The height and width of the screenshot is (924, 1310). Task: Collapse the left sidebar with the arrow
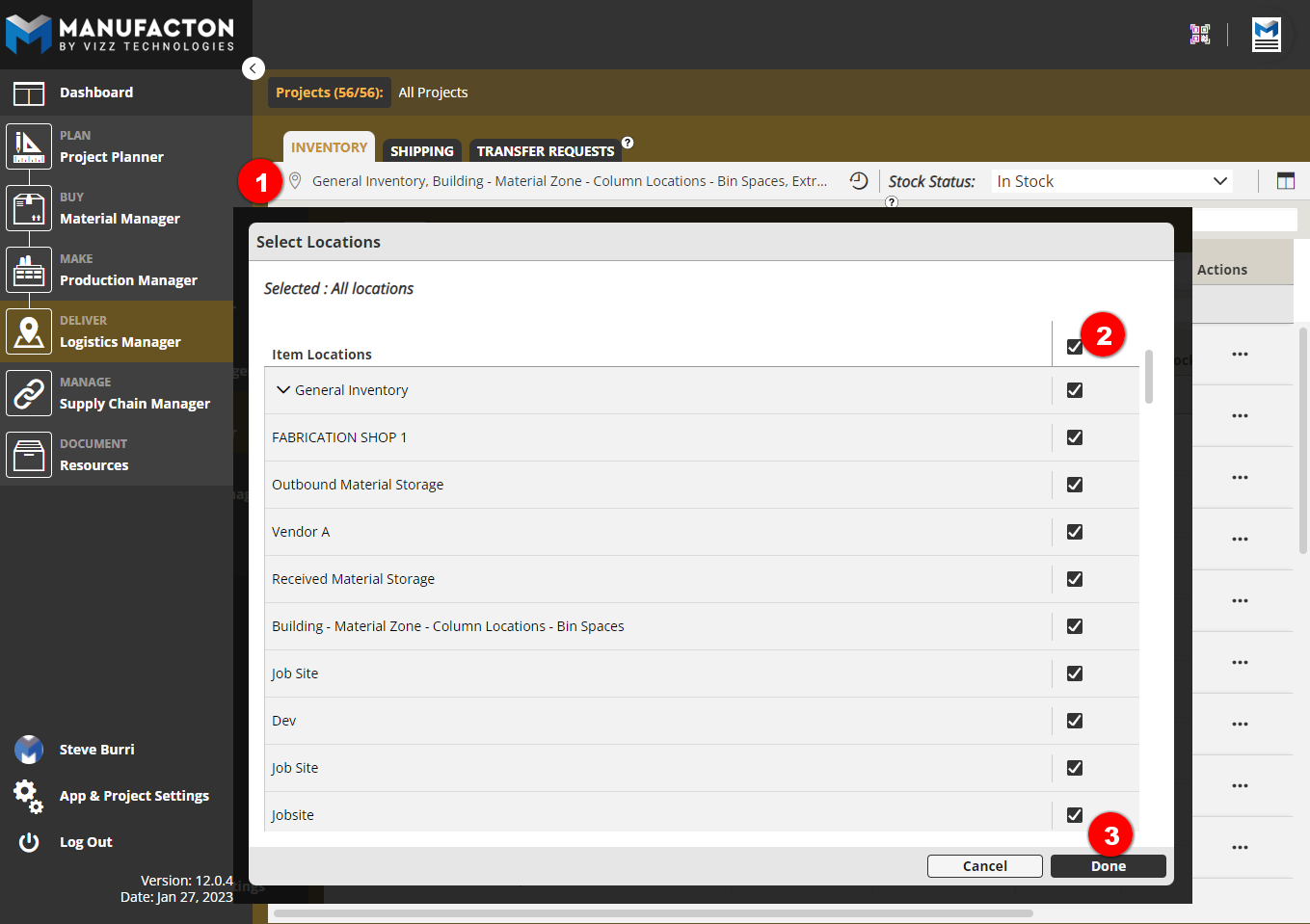click(253, 68)
